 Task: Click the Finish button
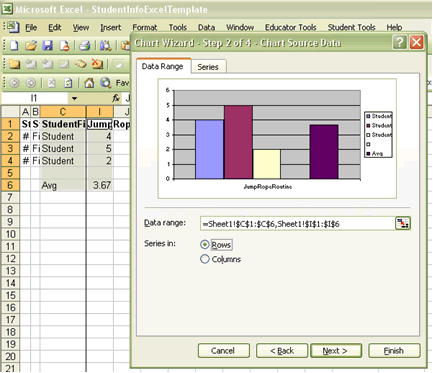394,351
